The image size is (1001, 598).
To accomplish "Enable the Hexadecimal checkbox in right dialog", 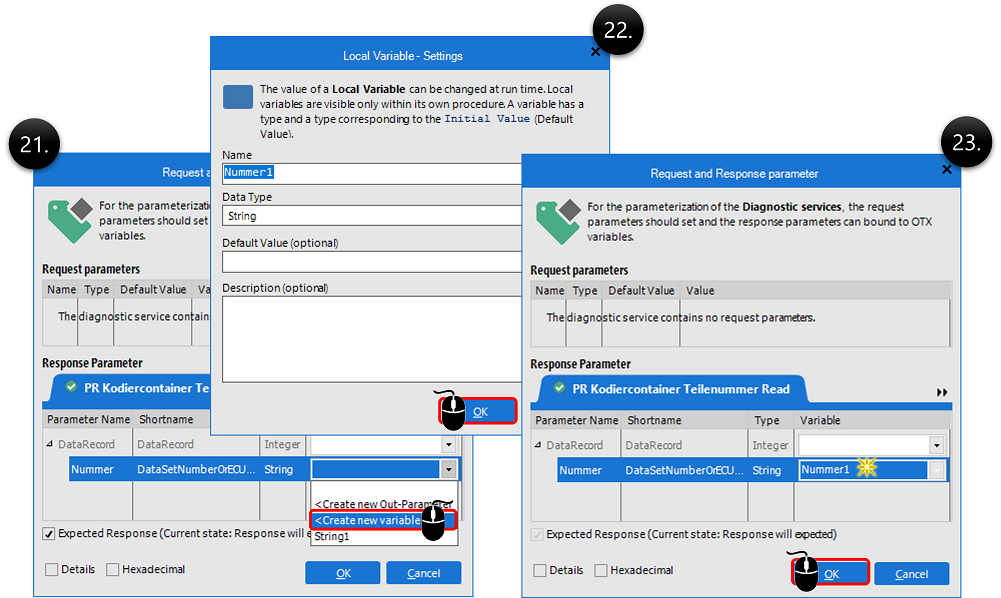I will point(601,570).
